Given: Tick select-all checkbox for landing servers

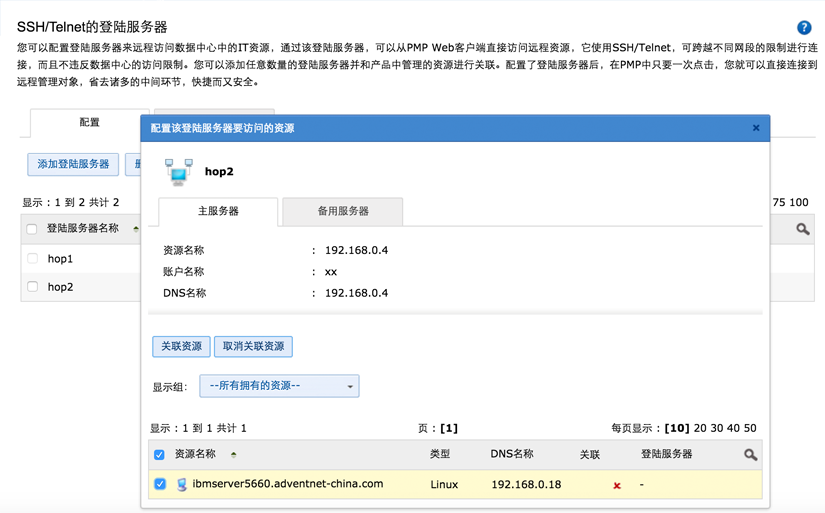Looking at the screenshot, I should pos(32,229).
